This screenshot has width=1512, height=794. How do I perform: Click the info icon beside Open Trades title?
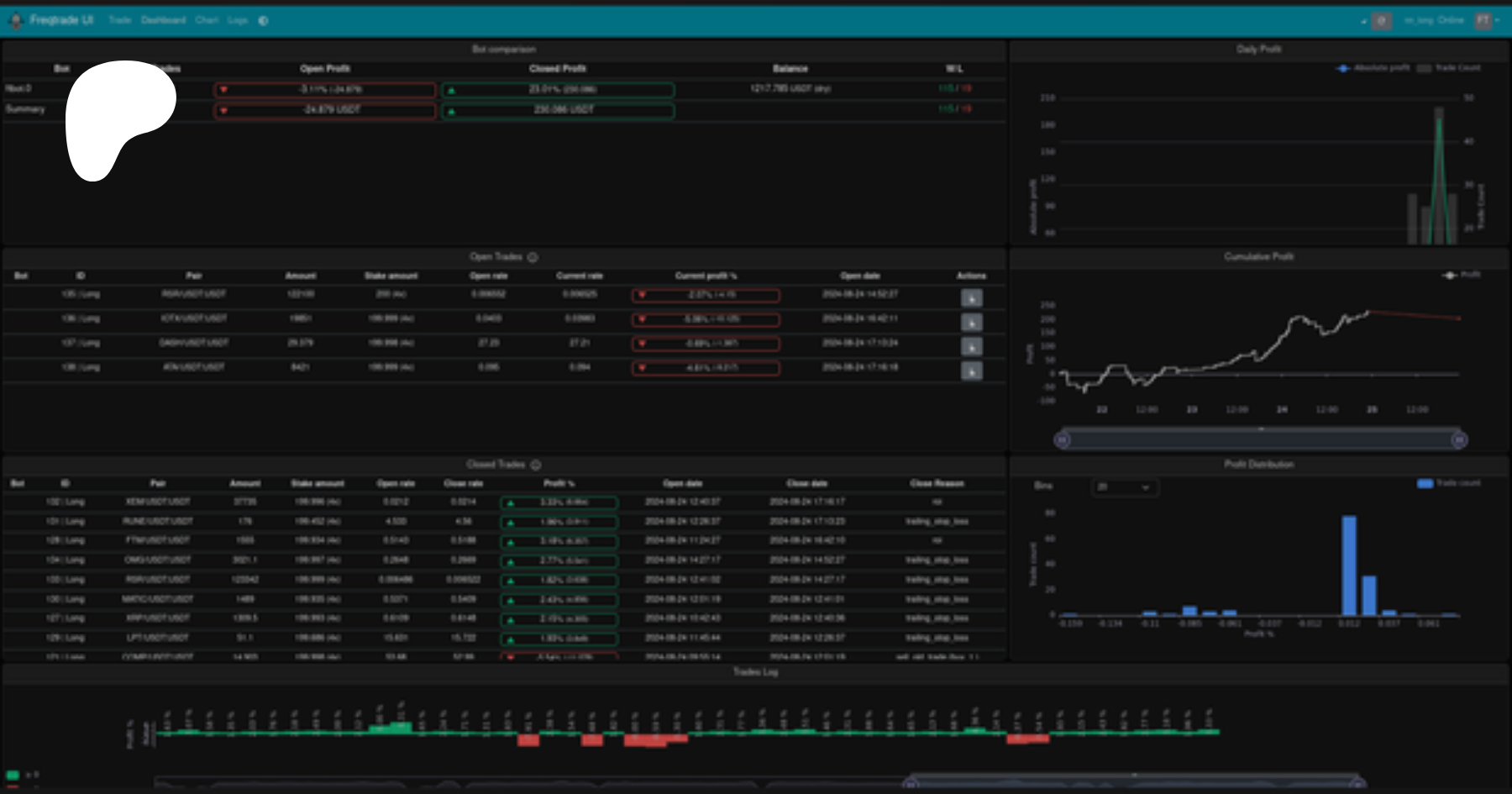pyautogui.click(x=533, y=257)
